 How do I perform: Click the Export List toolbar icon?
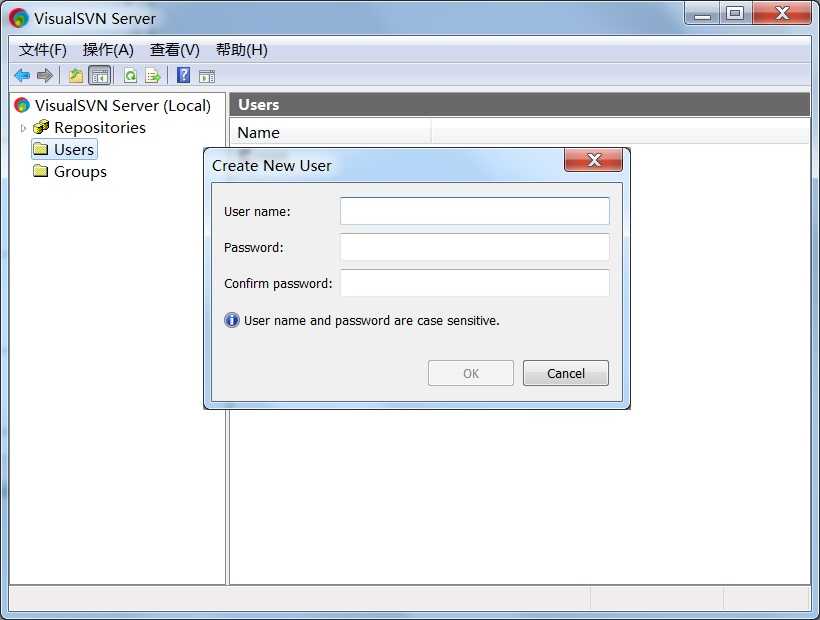tap(153, 76)
